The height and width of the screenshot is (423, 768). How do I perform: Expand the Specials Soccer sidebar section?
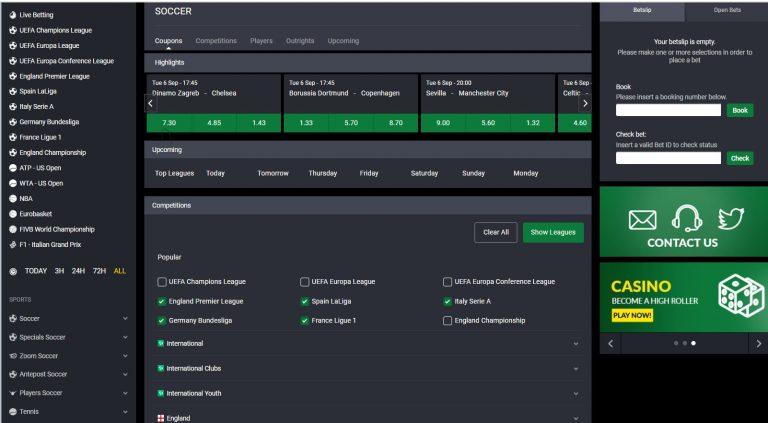68,337
